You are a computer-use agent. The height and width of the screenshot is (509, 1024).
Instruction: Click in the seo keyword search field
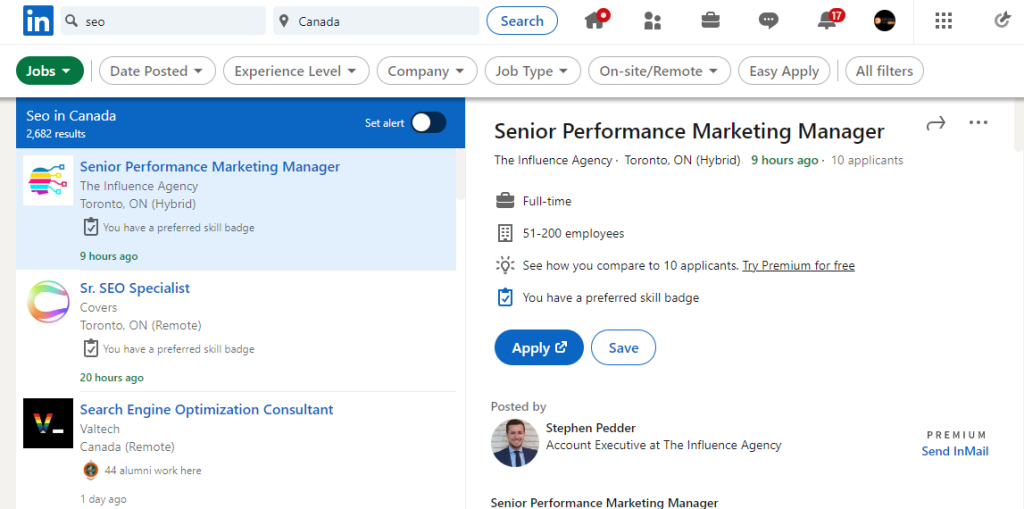click(x=163, y=21)
